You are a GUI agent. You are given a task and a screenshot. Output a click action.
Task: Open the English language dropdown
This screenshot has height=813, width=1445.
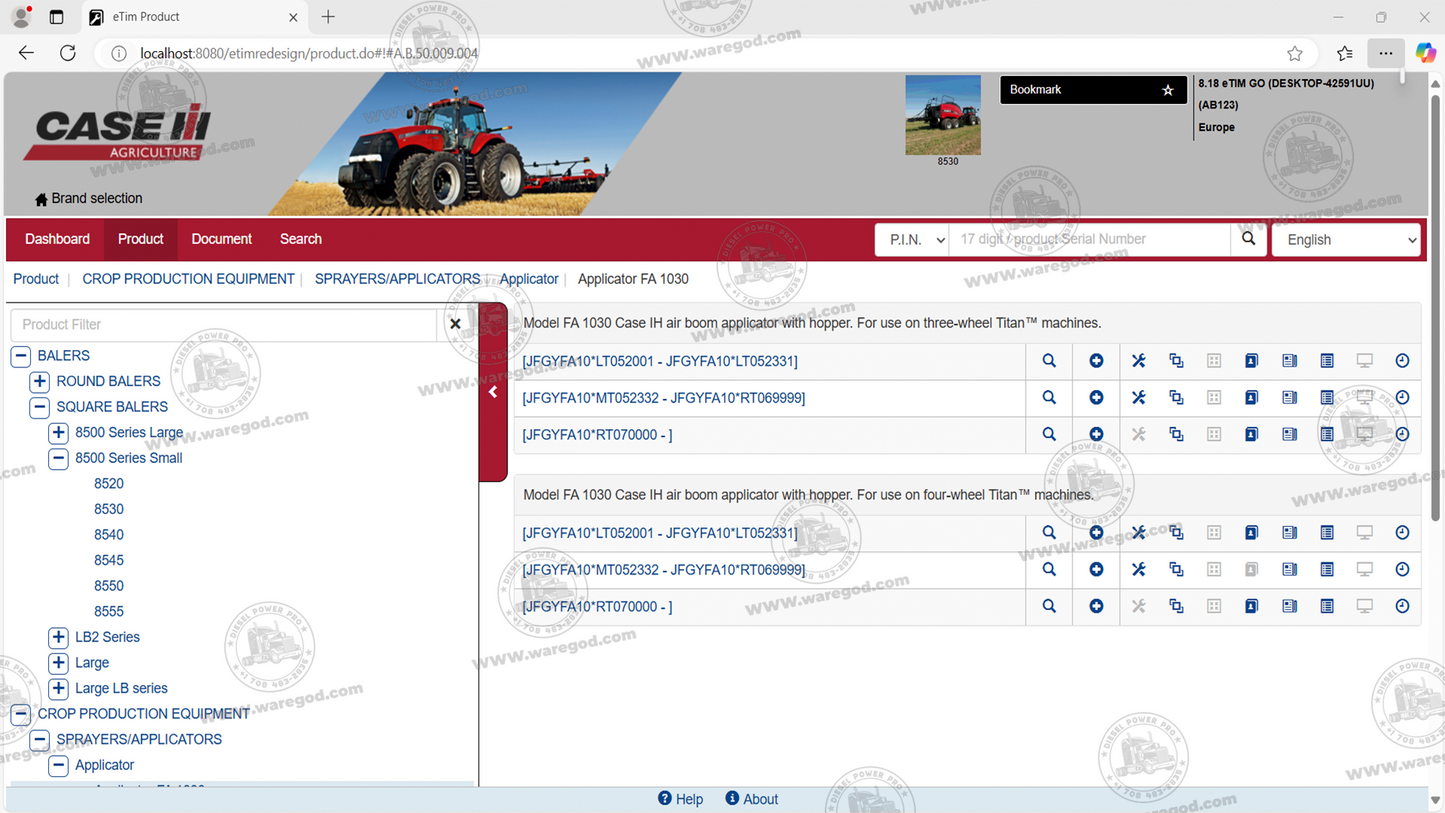pos(1346,240)
